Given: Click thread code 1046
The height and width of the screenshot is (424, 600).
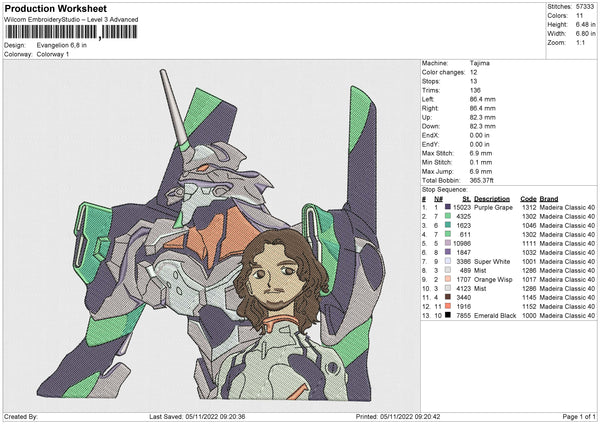Looking at the screenshot, I should [x=529, y=225].
